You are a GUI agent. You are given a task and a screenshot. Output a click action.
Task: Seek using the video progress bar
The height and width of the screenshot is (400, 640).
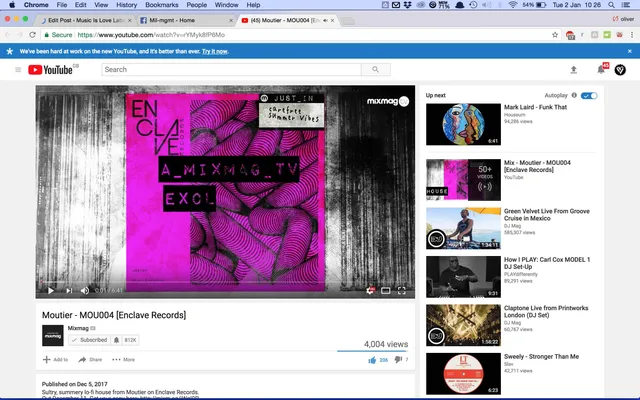[225, 282]
